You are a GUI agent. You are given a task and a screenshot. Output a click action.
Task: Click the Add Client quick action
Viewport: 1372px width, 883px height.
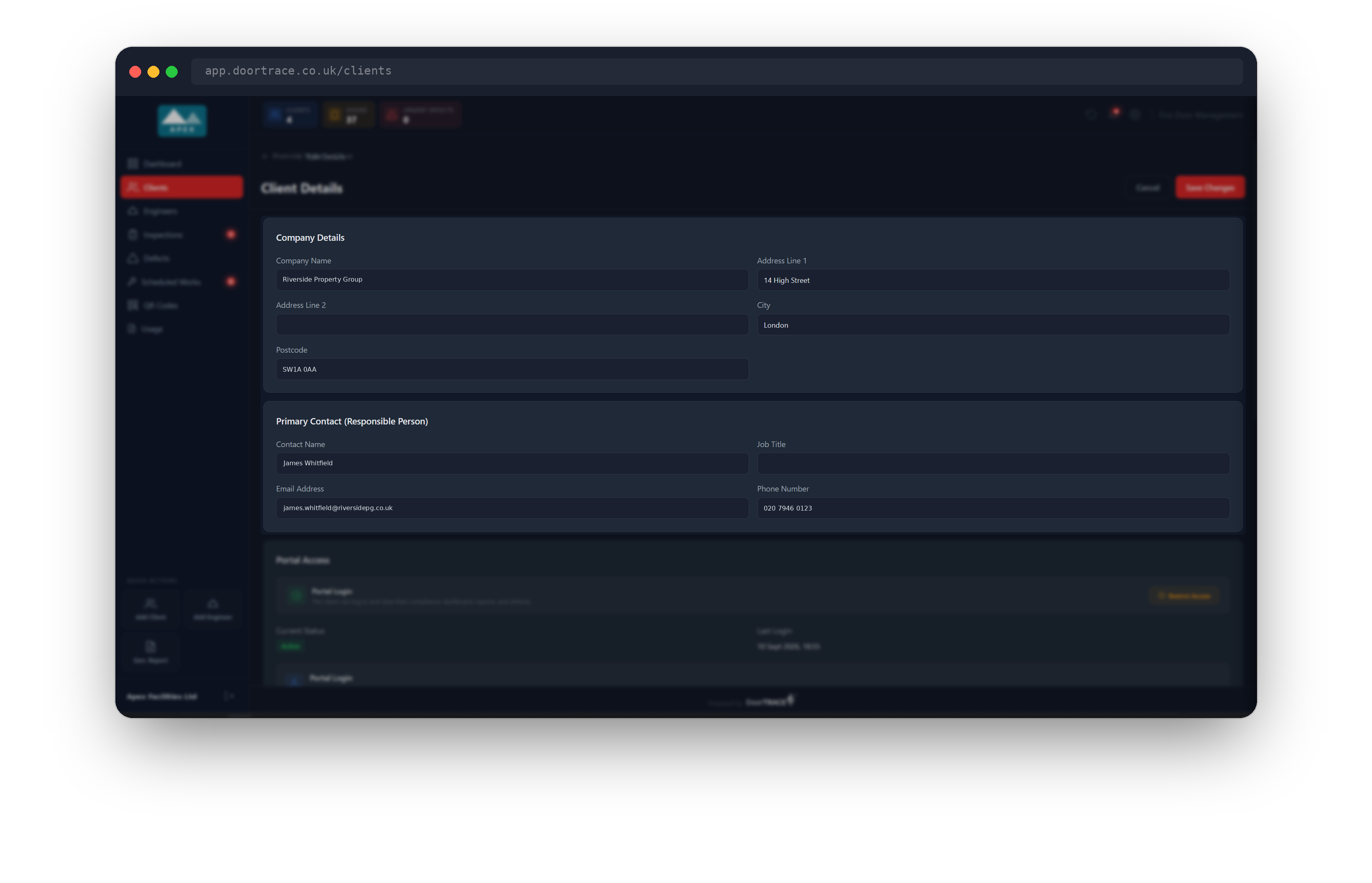tap(150, 609)
